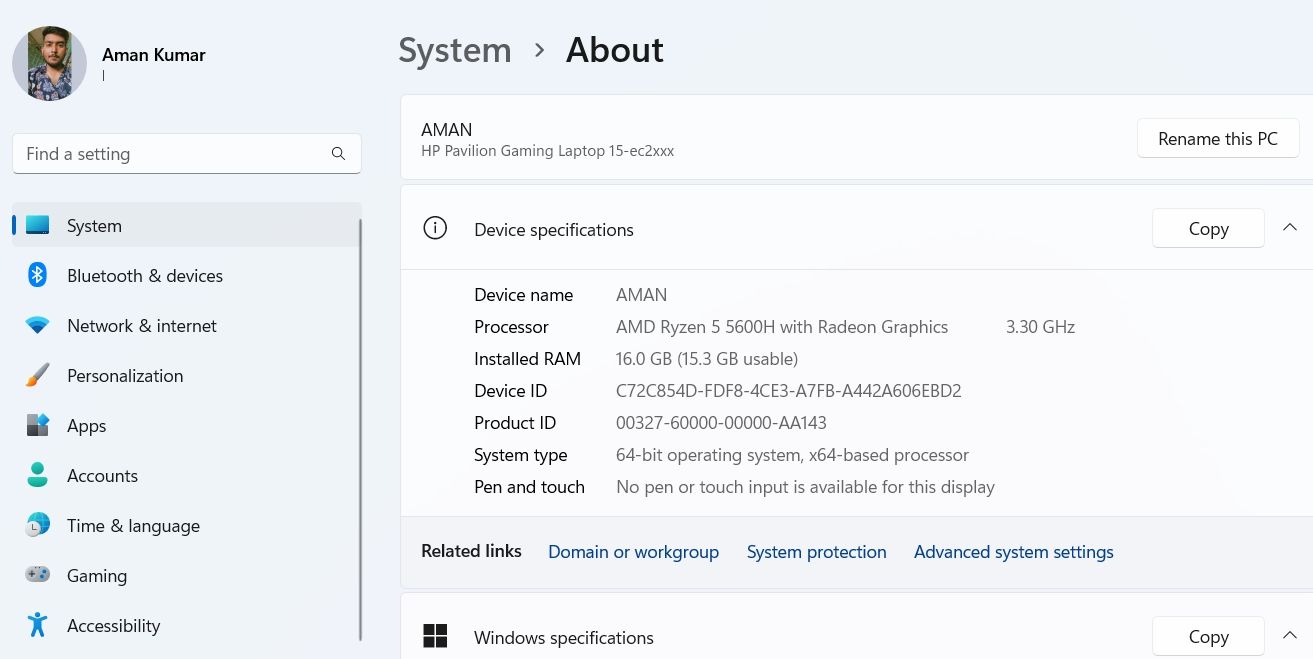Collapse the Windows specifications section chevron
This screenshot has width=1313, height=659.
click(x=1289, y=636)
